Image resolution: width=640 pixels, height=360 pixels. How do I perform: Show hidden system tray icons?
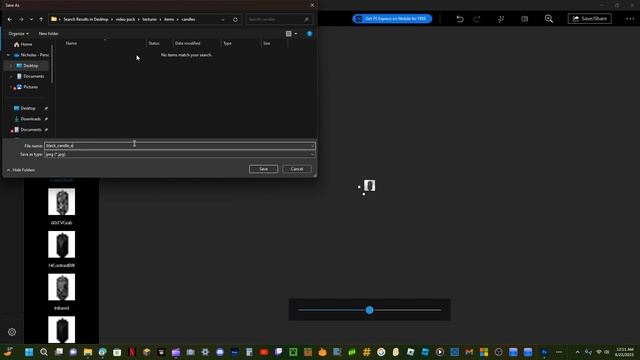click(x=577, y=352)
